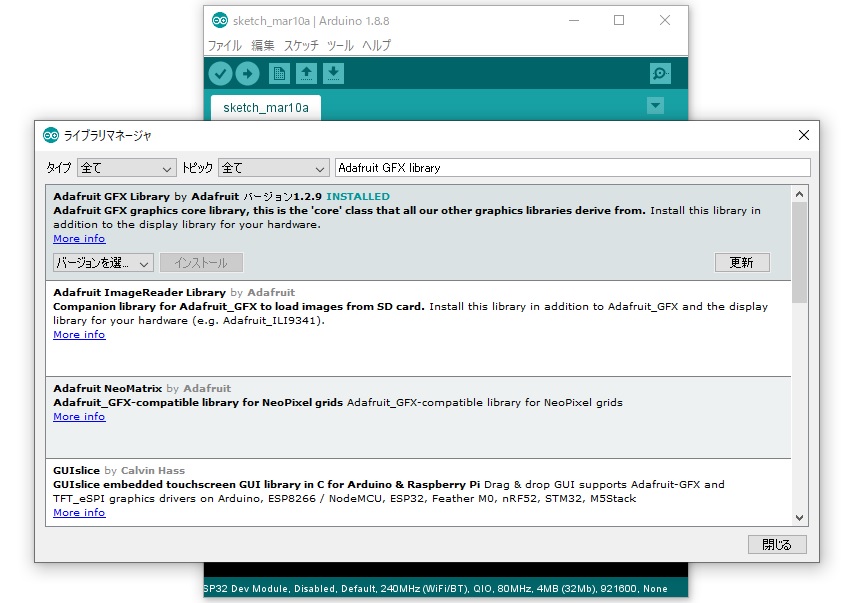This screenshot has height=603, width=855.
Task: Click the Arduino logo in Library Manager title
Action: pyautogui.click(x=51, y=135)
